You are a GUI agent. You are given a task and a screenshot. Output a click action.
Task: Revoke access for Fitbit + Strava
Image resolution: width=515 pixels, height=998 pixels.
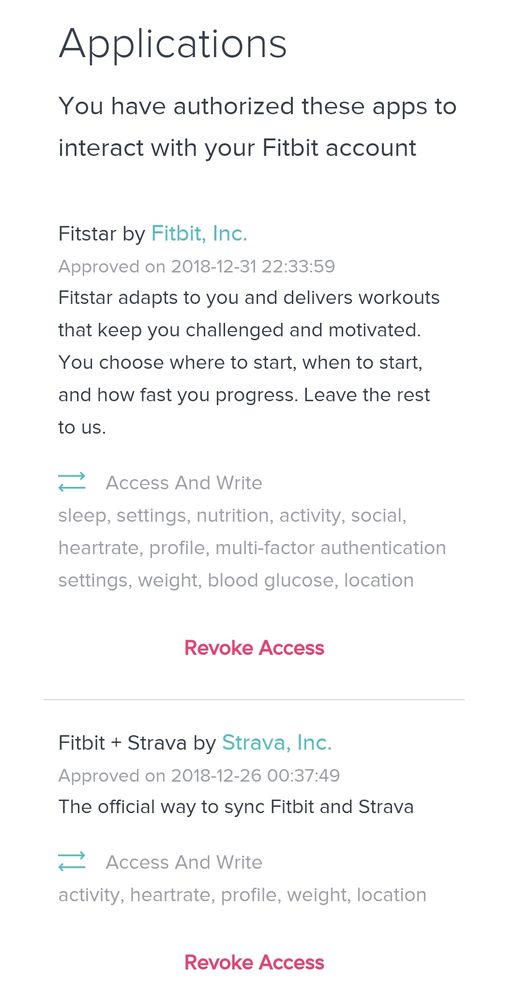coord(254,962)
